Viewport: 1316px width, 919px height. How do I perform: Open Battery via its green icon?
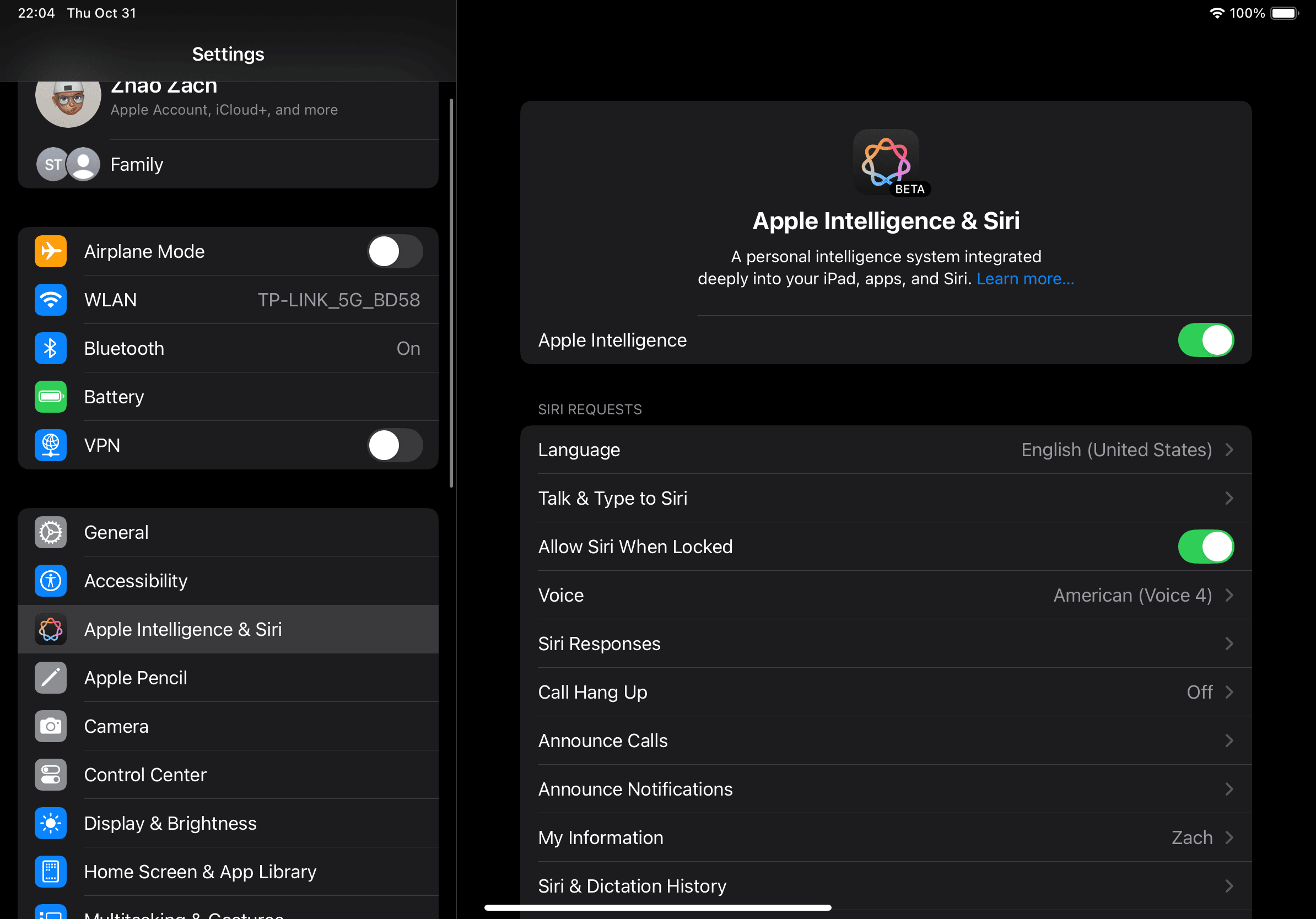coord(51,397)
